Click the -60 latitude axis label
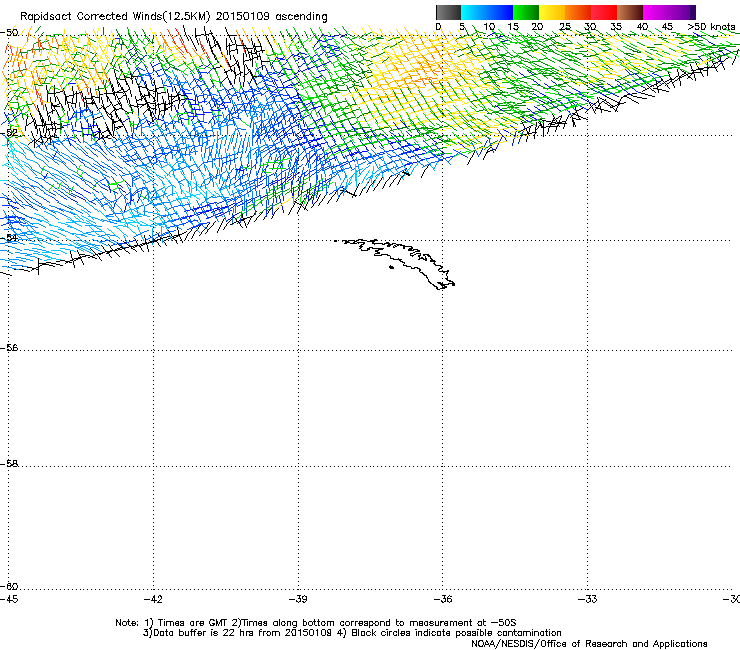740x650 pixels. point(9,586)
